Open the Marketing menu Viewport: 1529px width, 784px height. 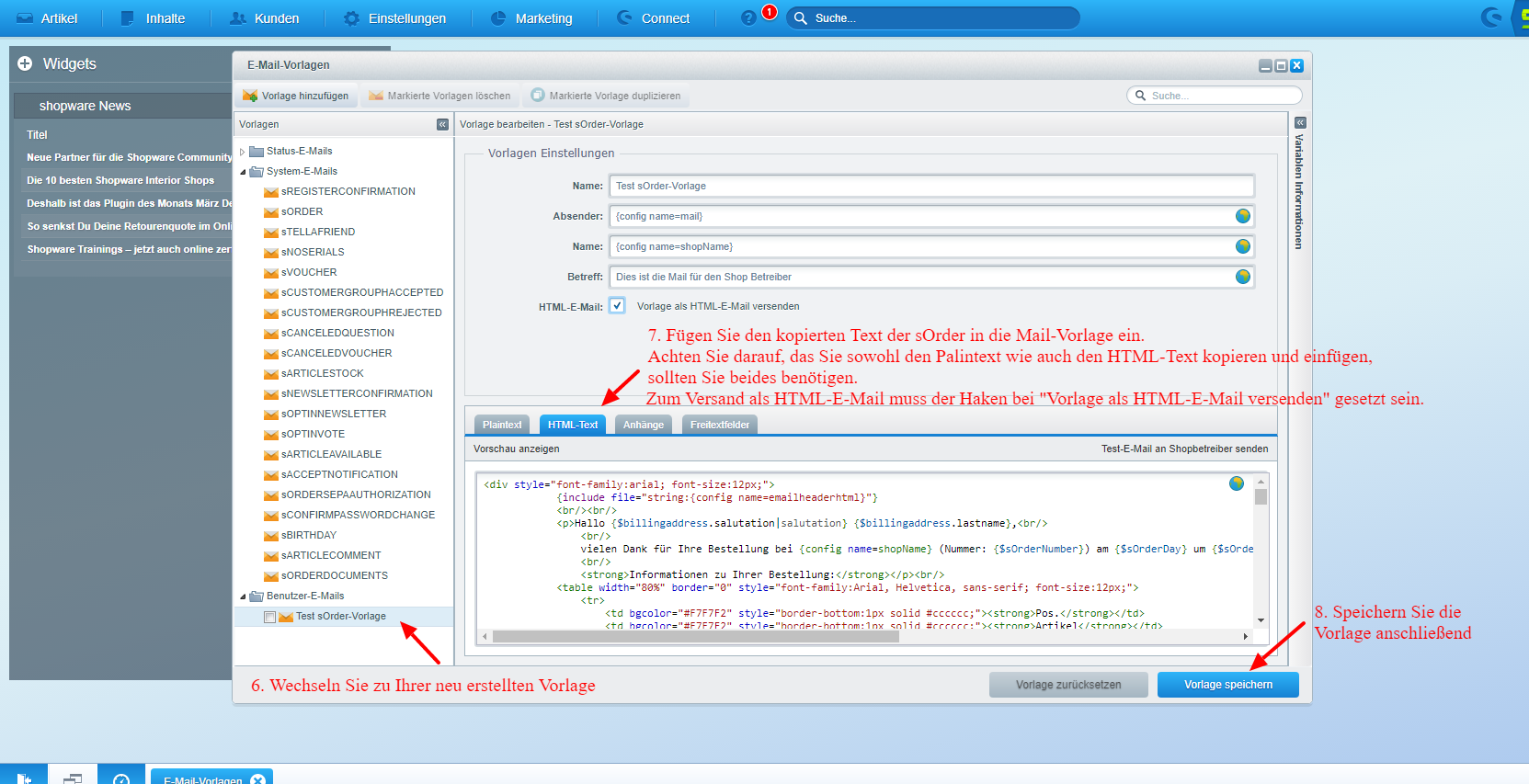531,18
